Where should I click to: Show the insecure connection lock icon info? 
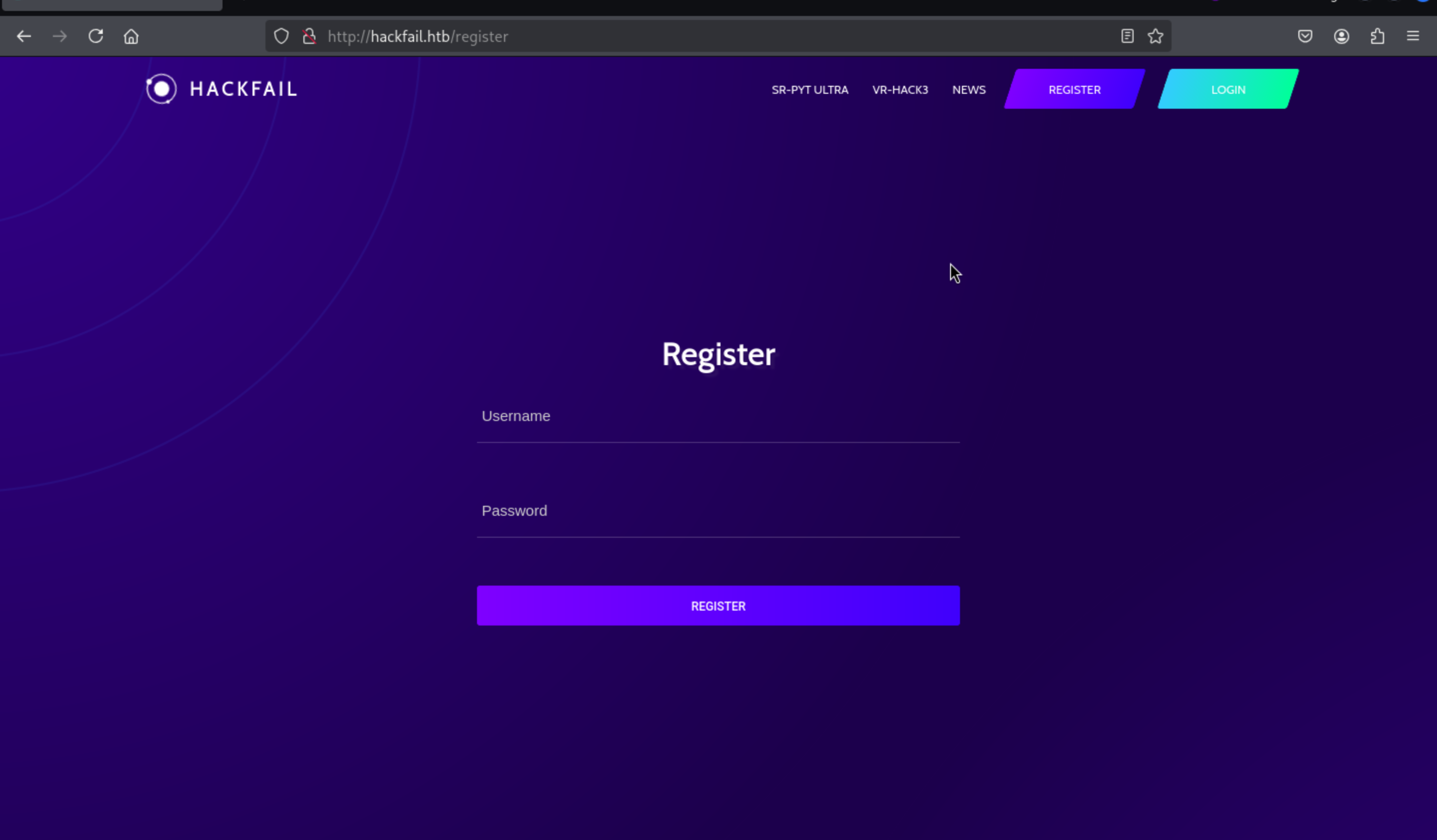click(309, 36)
